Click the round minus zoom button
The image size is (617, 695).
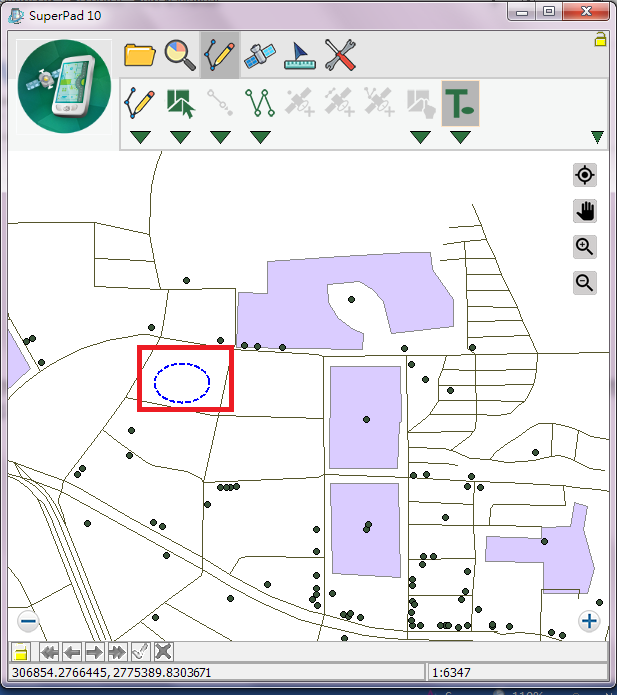coord(28,621)
